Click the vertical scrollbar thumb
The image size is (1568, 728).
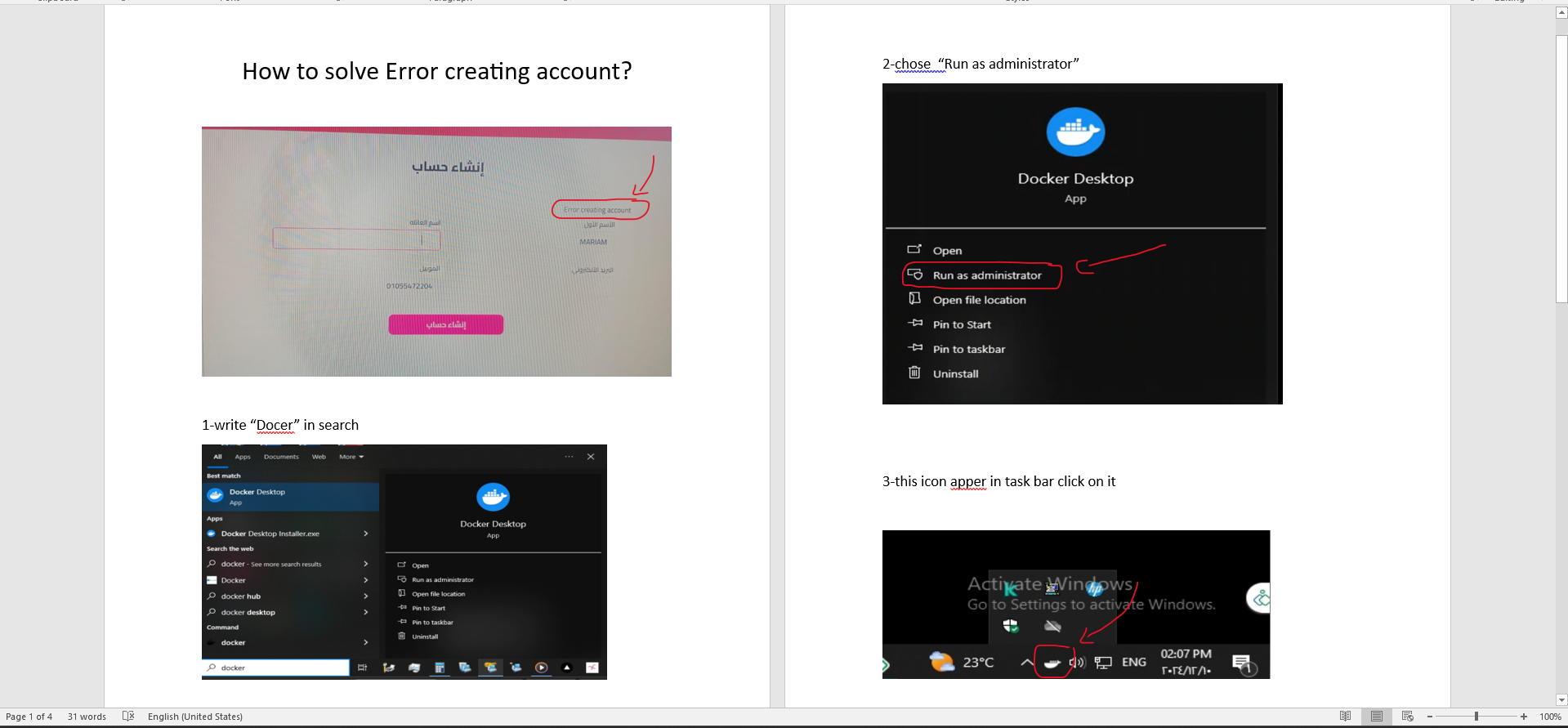tap(1561, 169)
